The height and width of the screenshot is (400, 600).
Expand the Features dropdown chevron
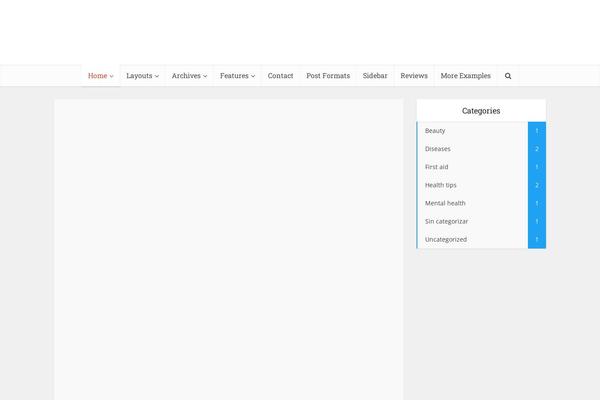click(x=253, y=76)
